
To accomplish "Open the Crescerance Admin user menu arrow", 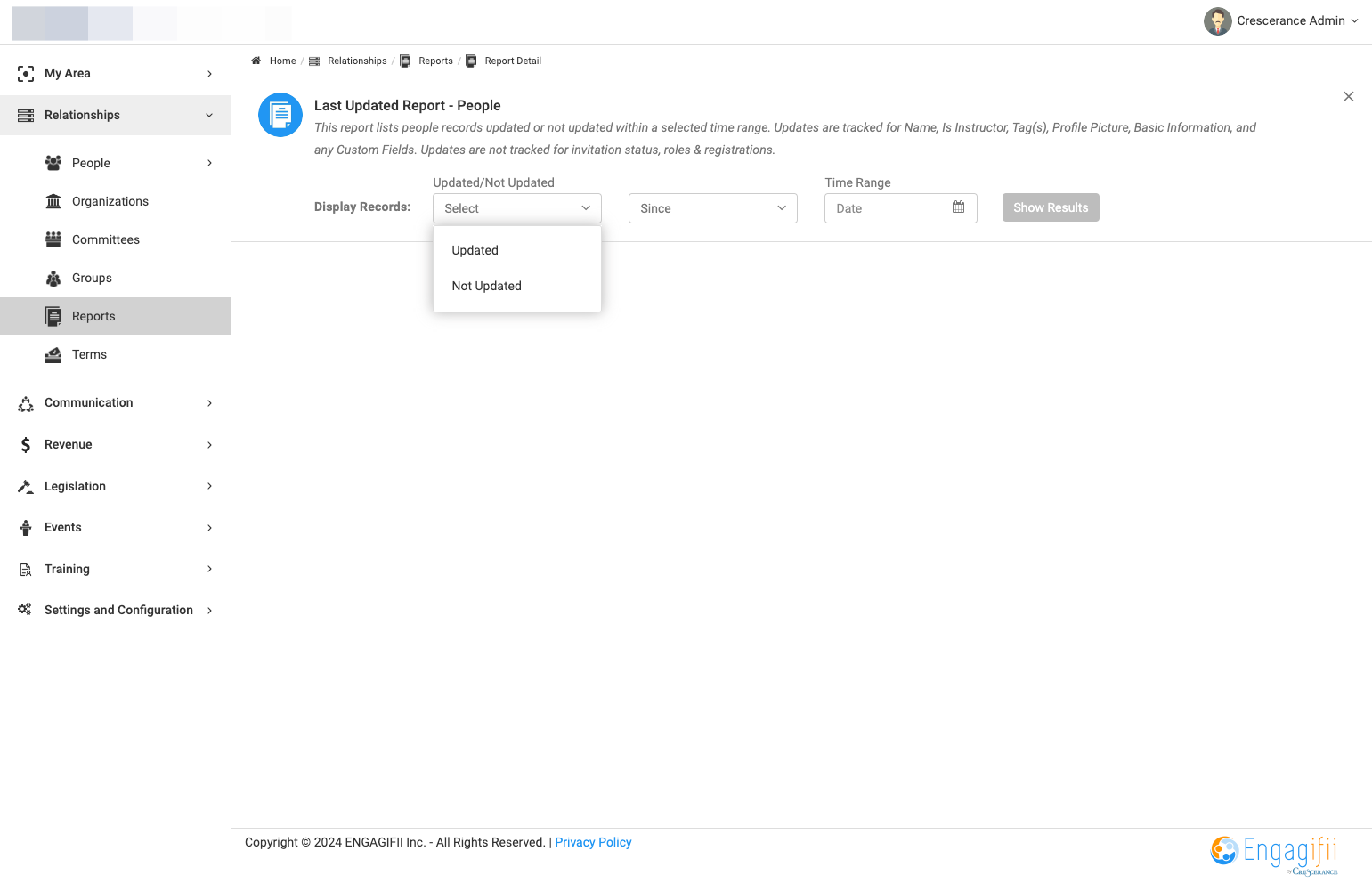I will point(1354,21).
